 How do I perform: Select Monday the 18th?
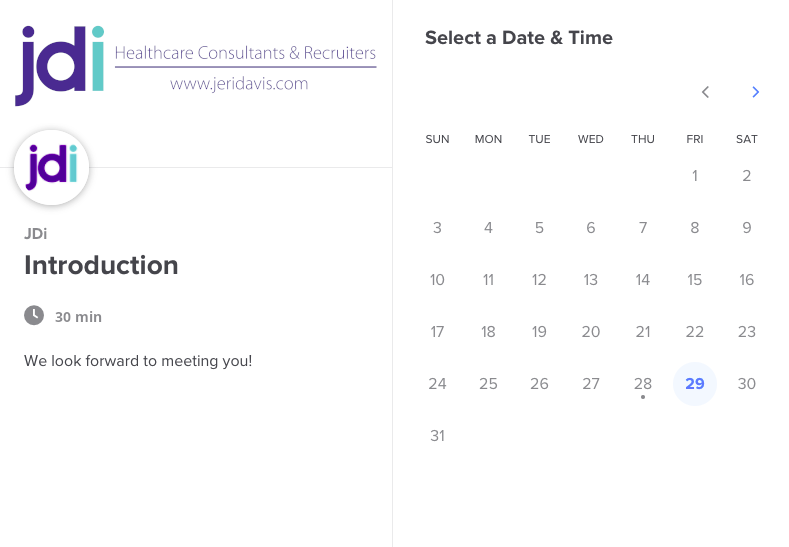pos(488,331)
